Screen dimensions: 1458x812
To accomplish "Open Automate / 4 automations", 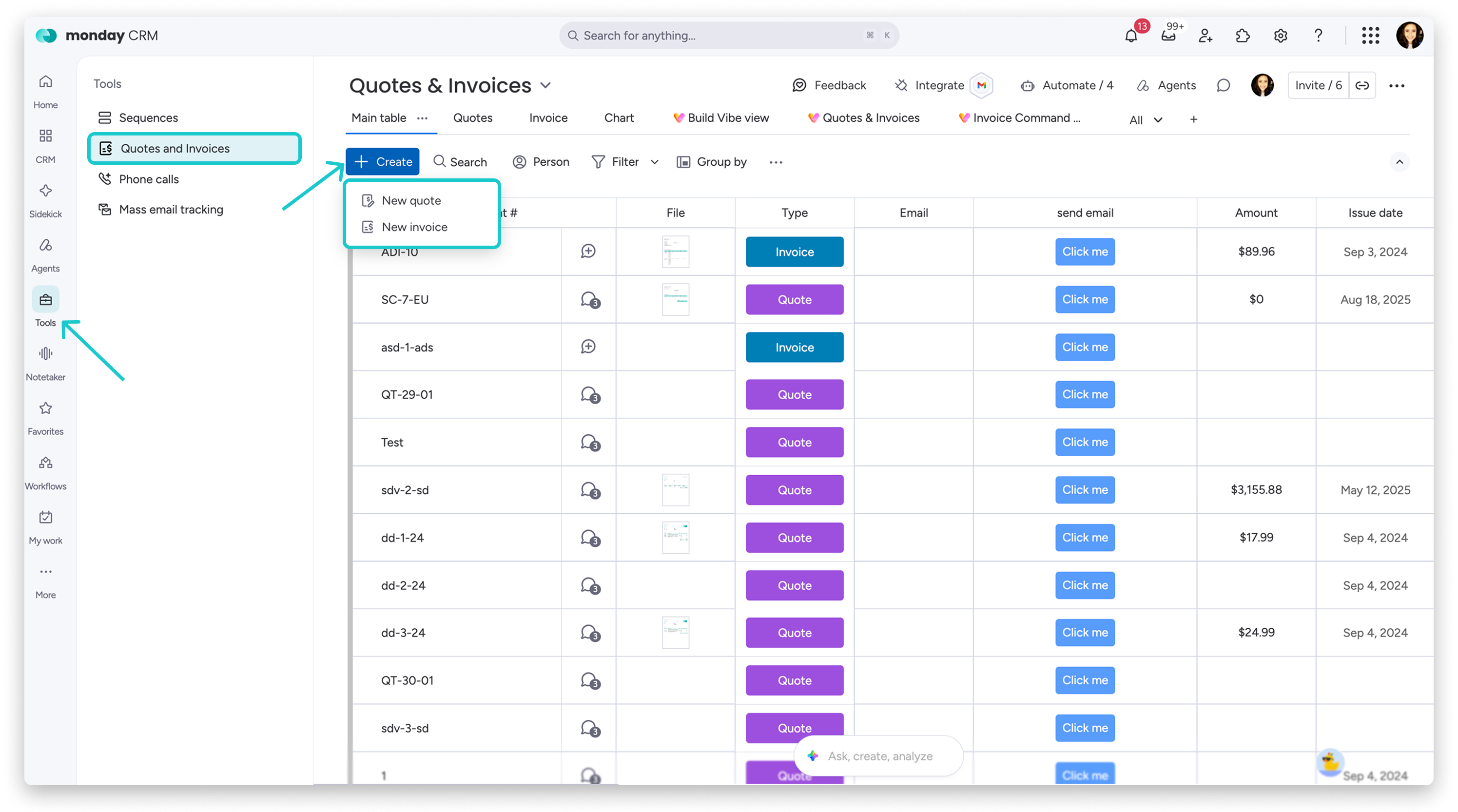I will (1067, 85).
